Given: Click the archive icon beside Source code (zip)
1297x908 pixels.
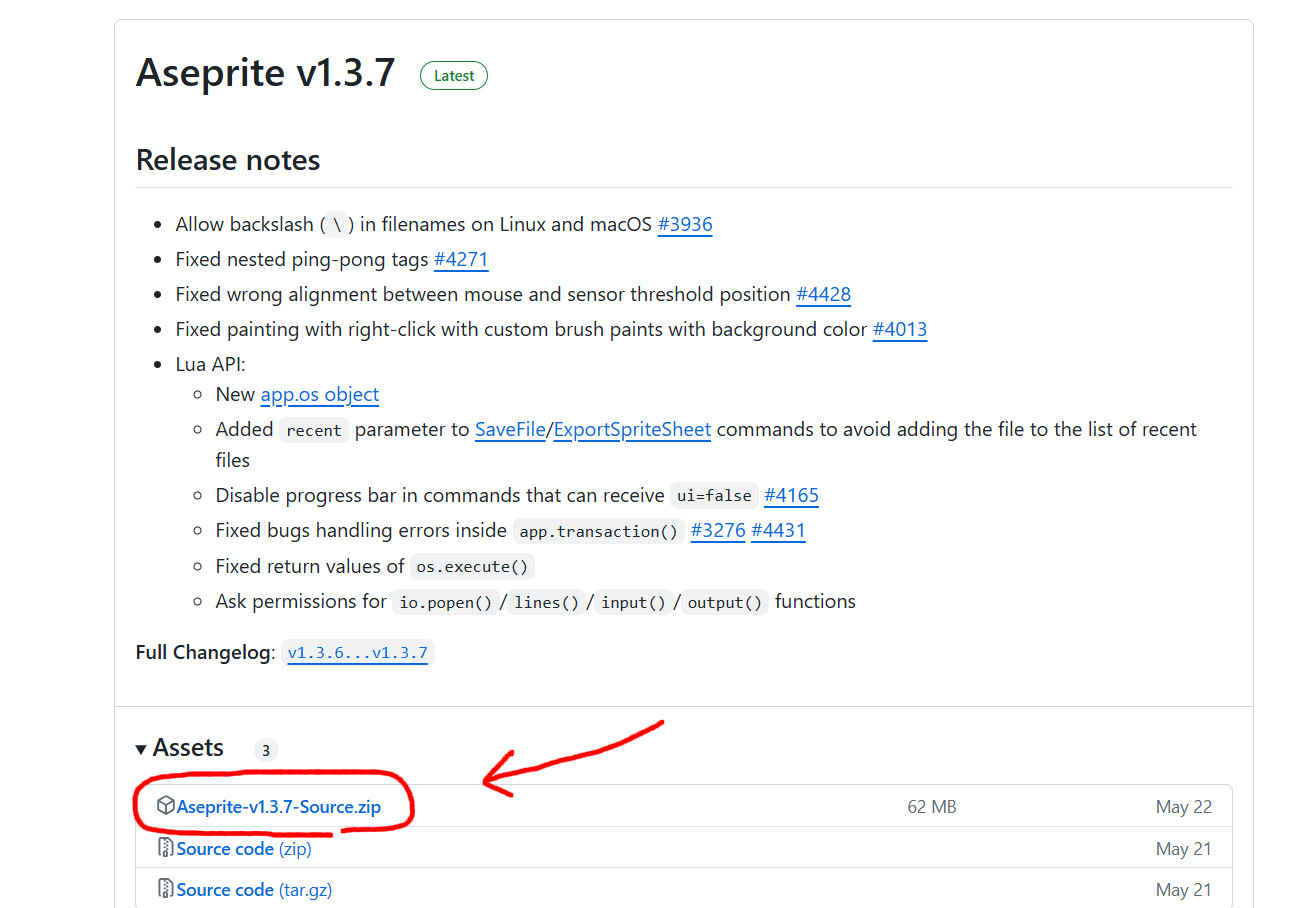Looking at the screenshot, I should pyautogui.click(x=165, y=848).
